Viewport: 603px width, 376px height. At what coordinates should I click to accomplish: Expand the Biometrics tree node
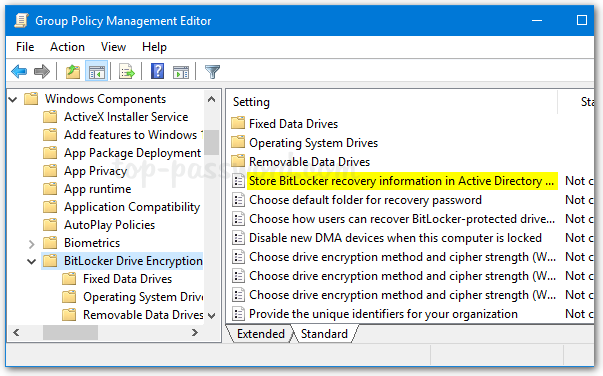[x=32, y=244]
